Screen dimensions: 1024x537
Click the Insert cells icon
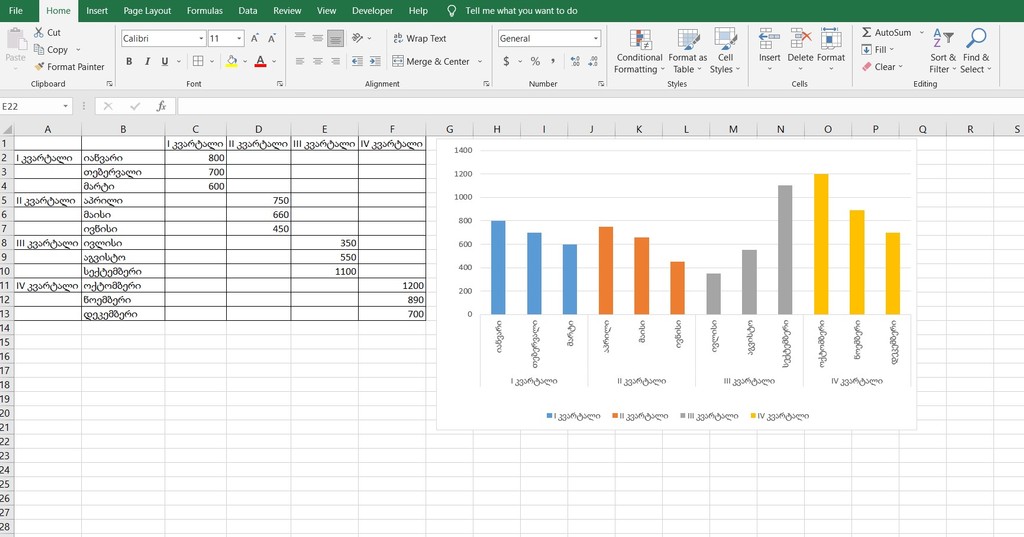pyautogui.click(x=769, y=39)
